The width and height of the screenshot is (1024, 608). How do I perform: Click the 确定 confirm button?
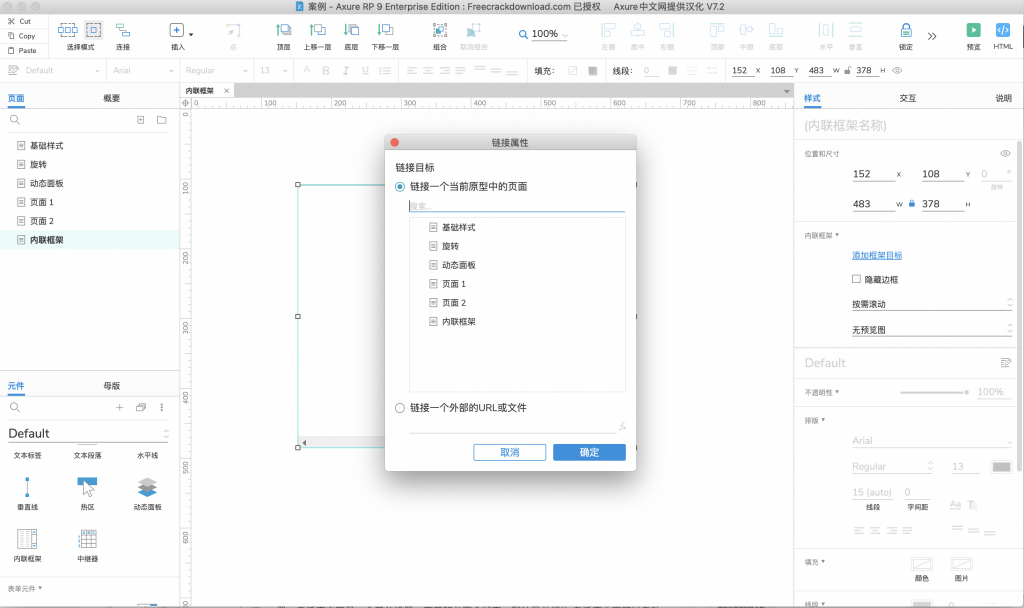click(x=589, y=453)
